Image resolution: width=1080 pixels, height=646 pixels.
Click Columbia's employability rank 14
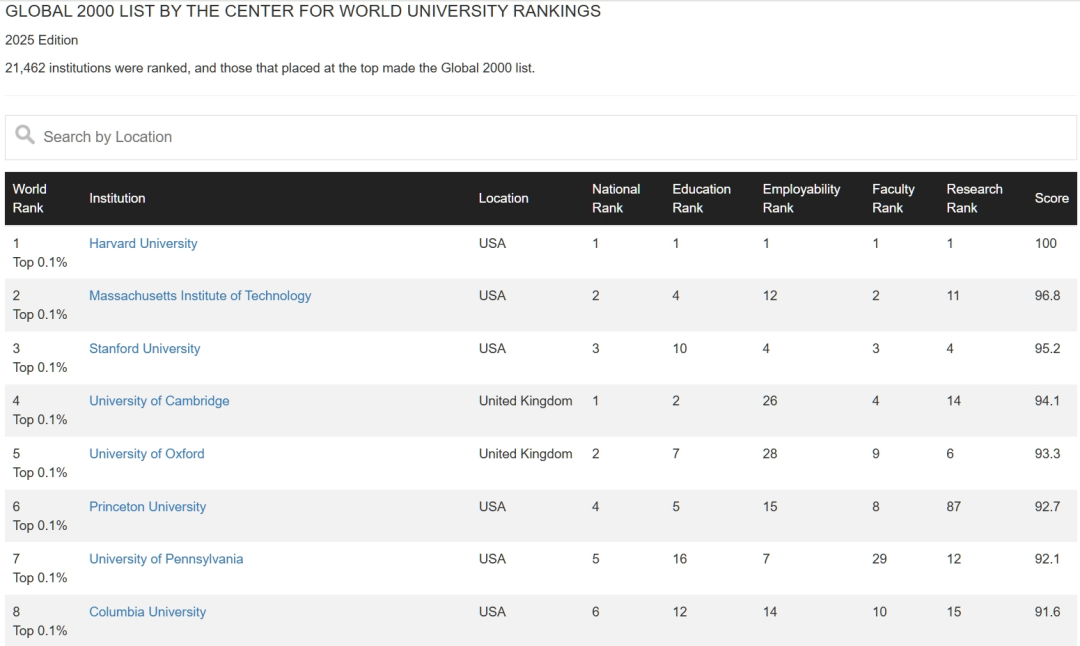coord(770,612)
